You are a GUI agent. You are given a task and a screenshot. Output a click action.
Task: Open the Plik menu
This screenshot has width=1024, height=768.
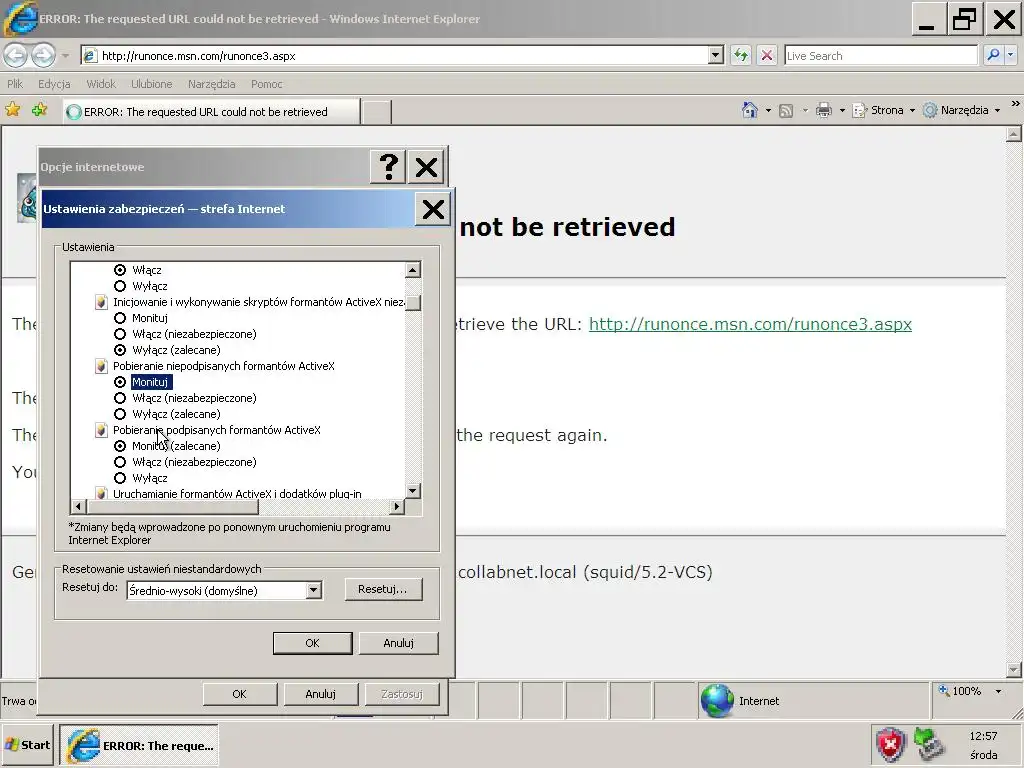coord(15,84)
